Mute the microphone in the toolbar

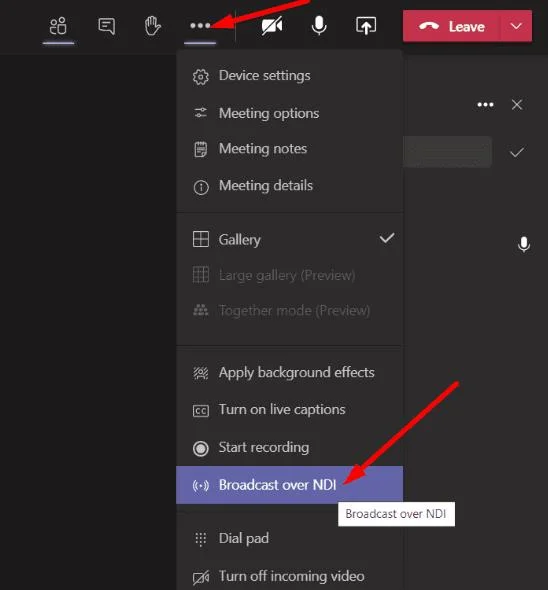click(x=319, y=26)
